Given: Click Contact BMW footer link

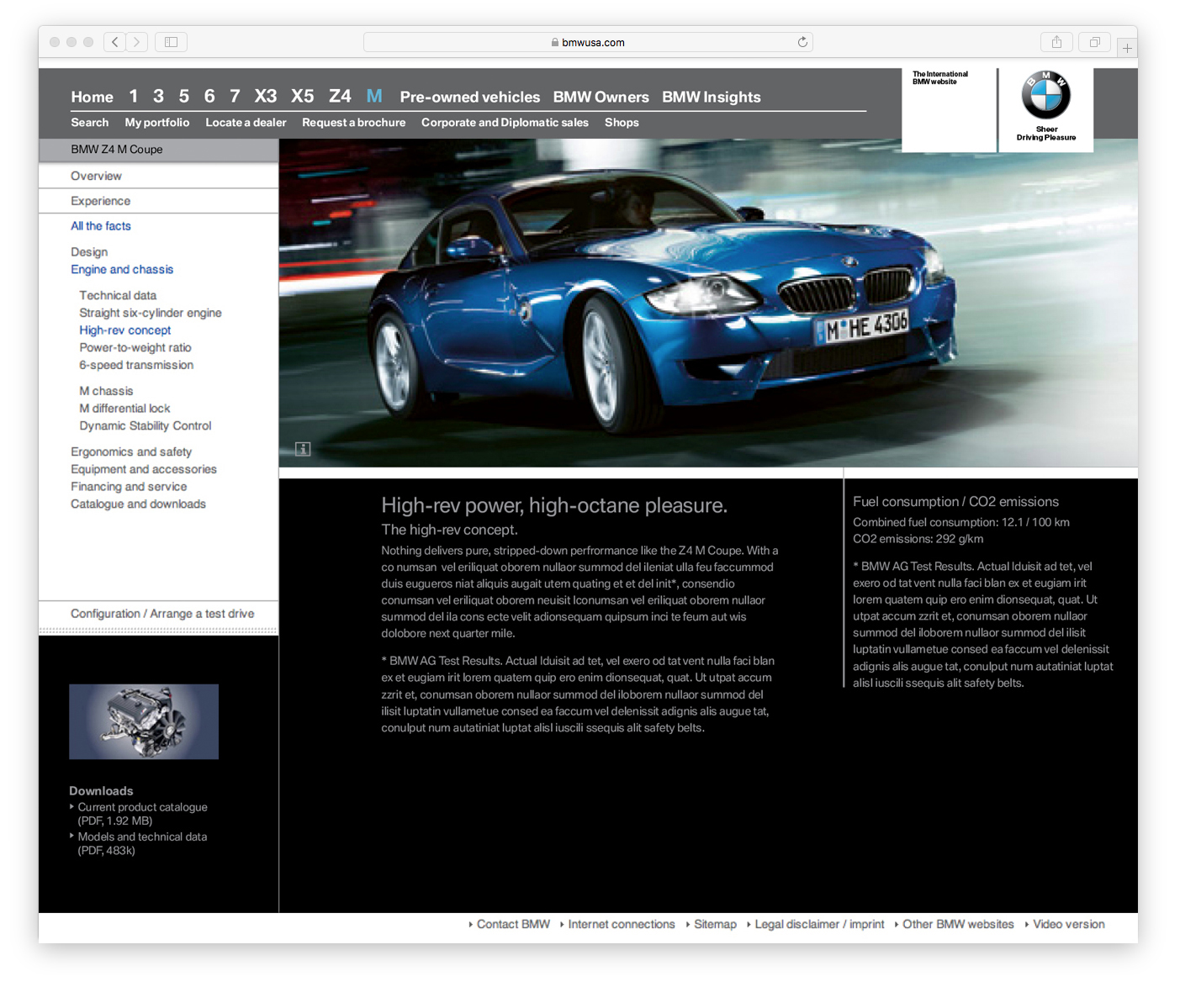Looking at the screenshot, I should point(513,924).
